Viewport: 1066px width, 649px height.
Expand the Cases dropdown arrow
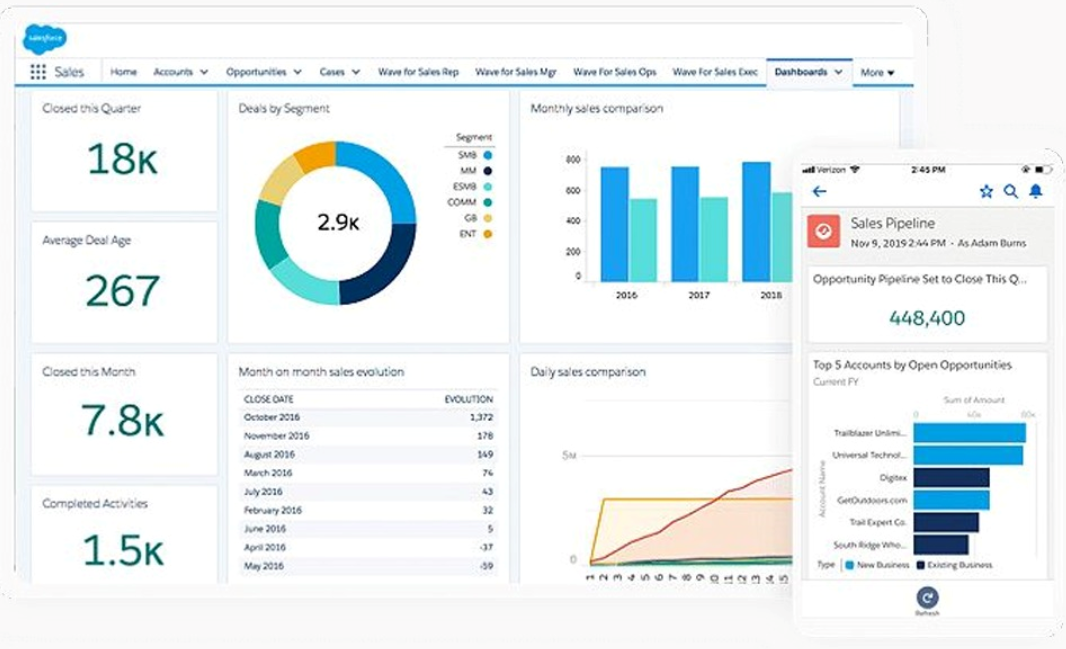point(355,72)
